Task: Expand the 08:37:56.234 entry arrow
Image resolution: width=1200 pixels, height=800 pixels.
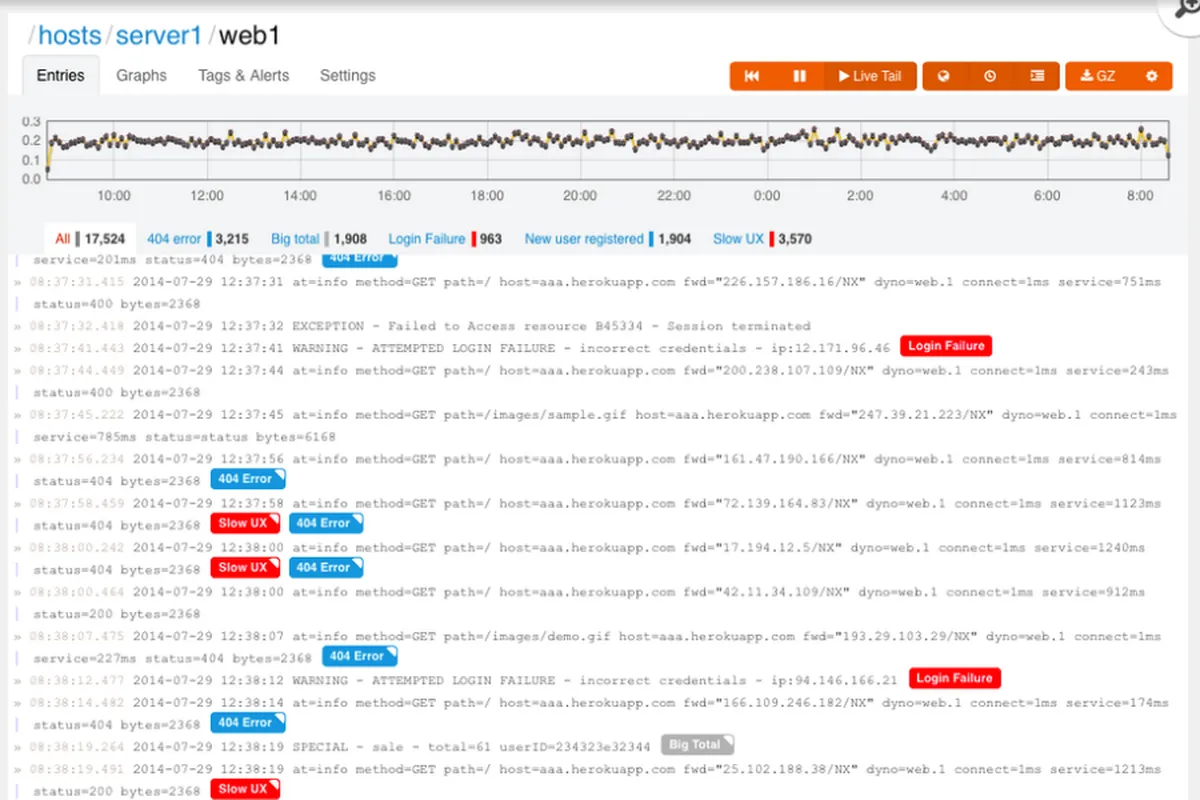Action: (17, 459)
